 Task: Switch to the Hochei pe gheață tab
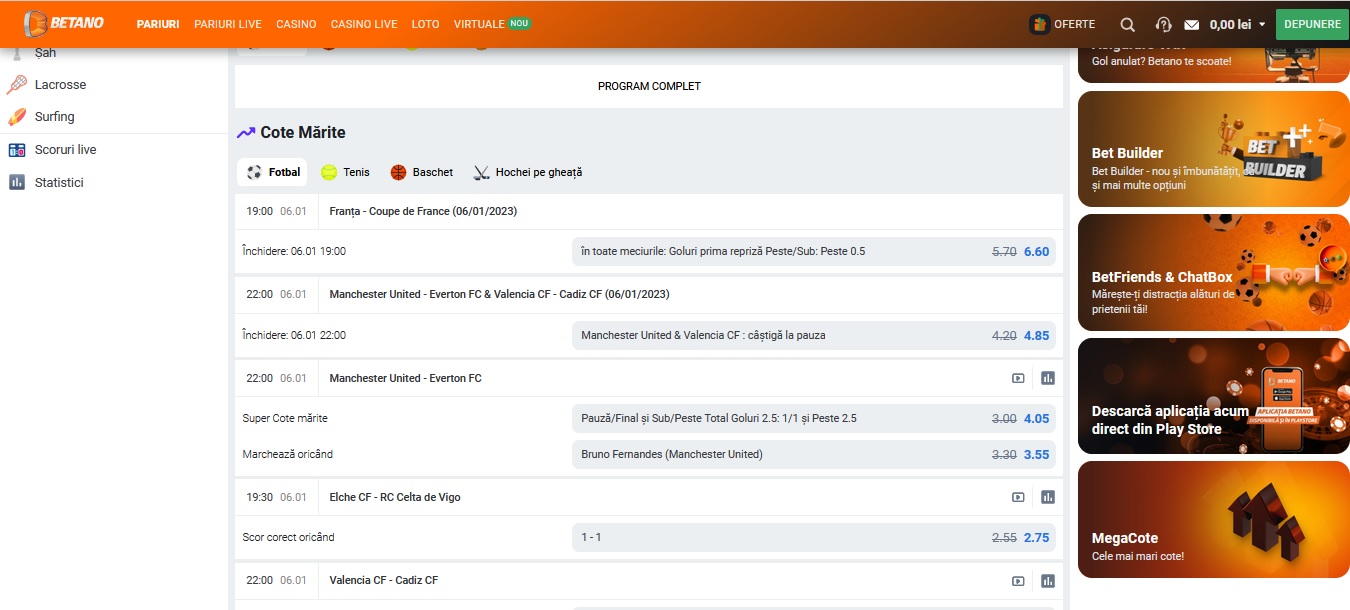[x=527, y=172]
